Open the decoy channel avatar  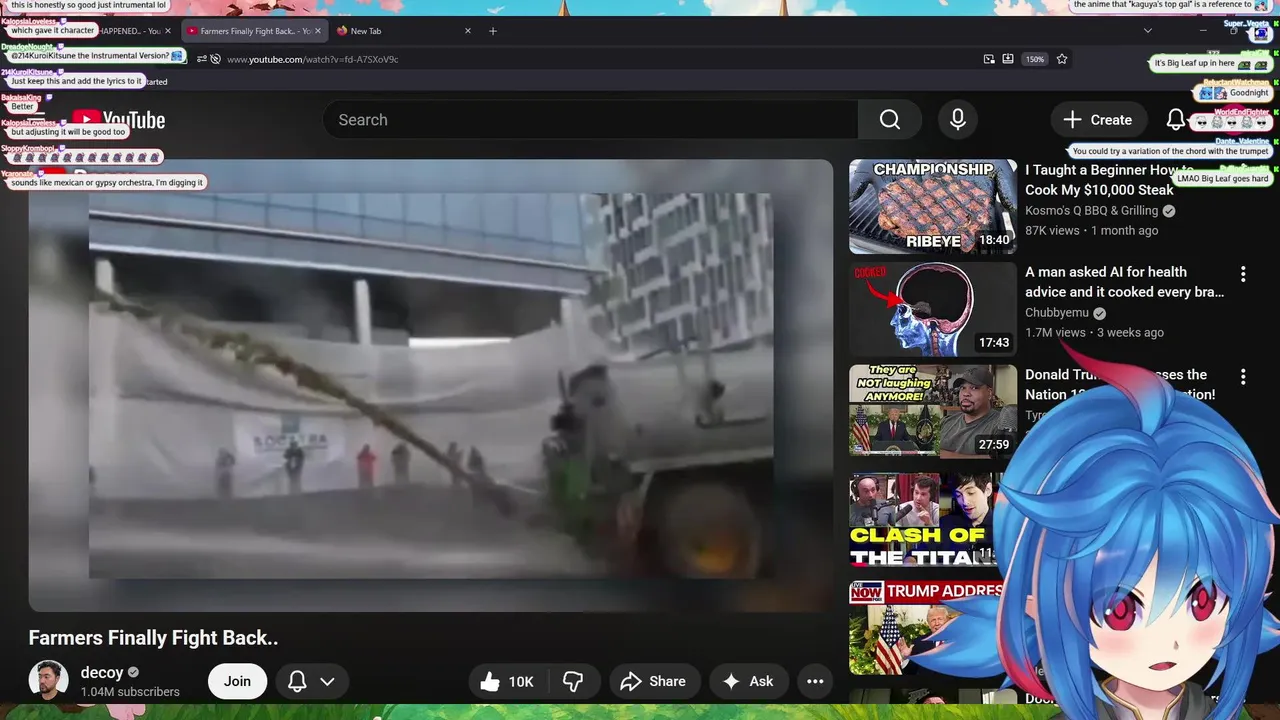(x=48, y=680)
